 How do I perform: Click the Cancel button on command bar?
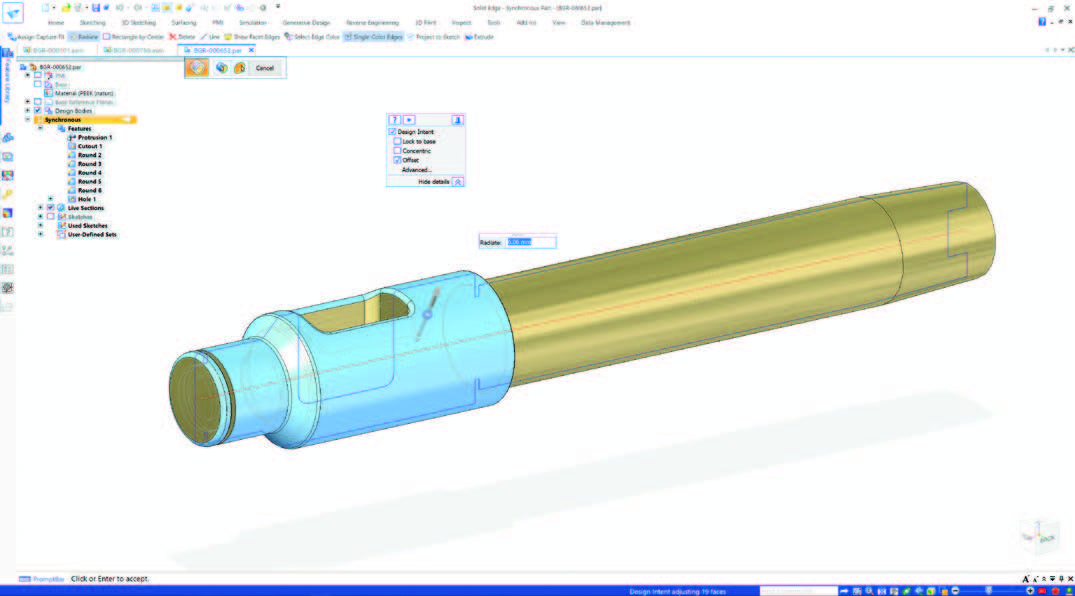(265, 68)
